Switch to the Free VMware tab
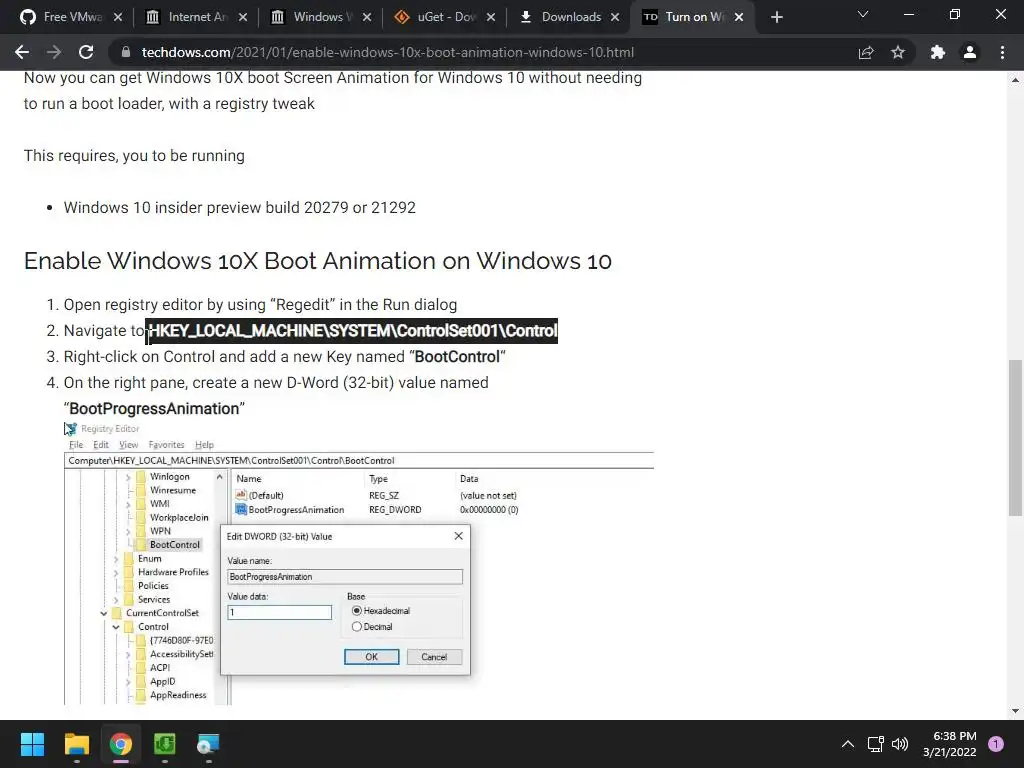This screenshot has height=768, width=1024. pos(64,17)
